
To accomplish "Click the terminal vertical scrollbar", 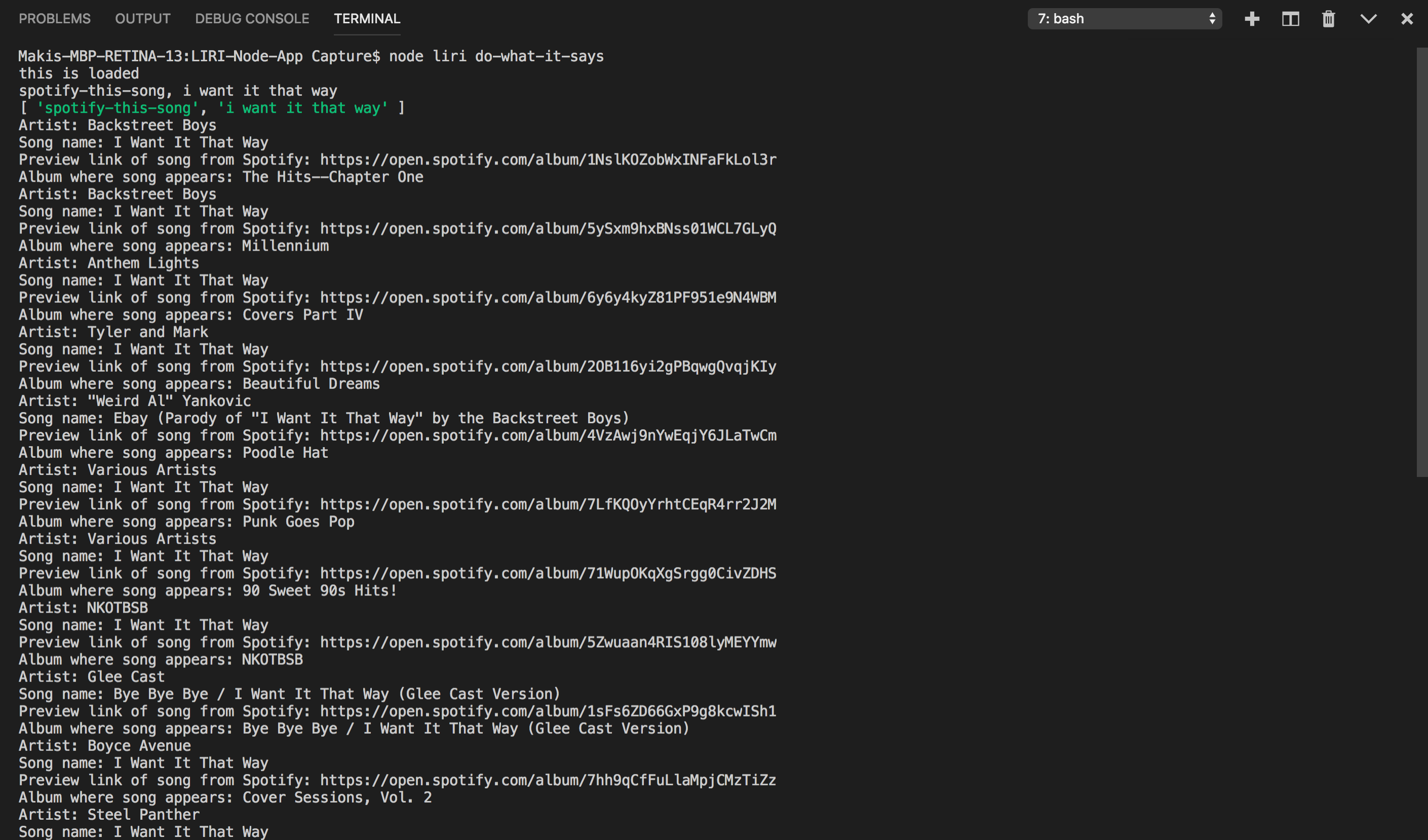I will coord(1421,262).
